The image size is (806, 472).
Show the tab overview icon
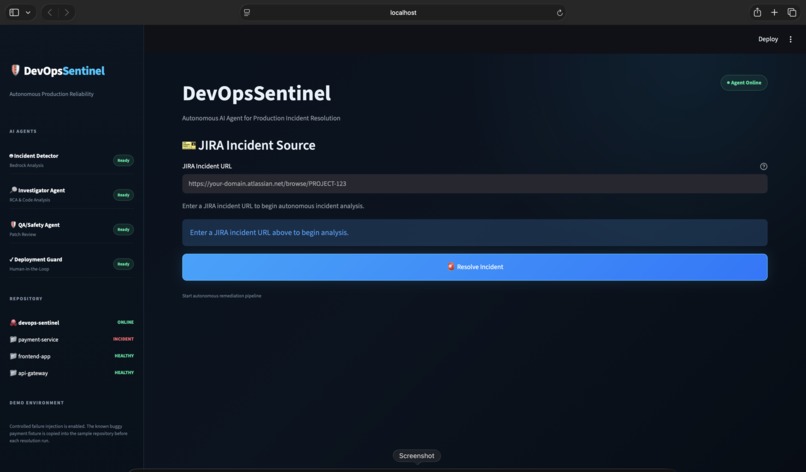tap(792, 12)
